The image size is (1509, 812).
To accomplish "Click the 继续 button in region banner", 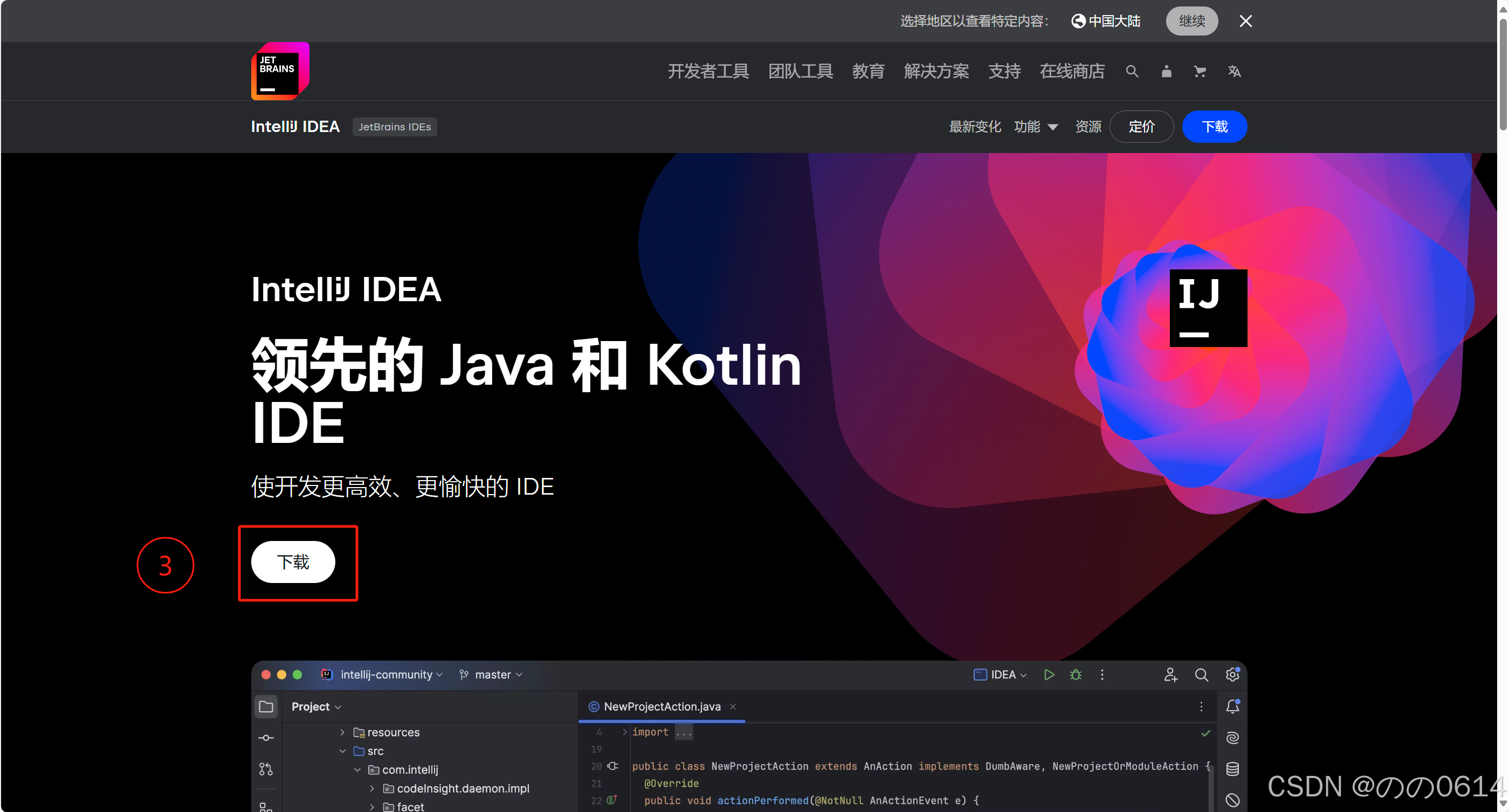I will pyautogui.click(x=1191, y=21).
